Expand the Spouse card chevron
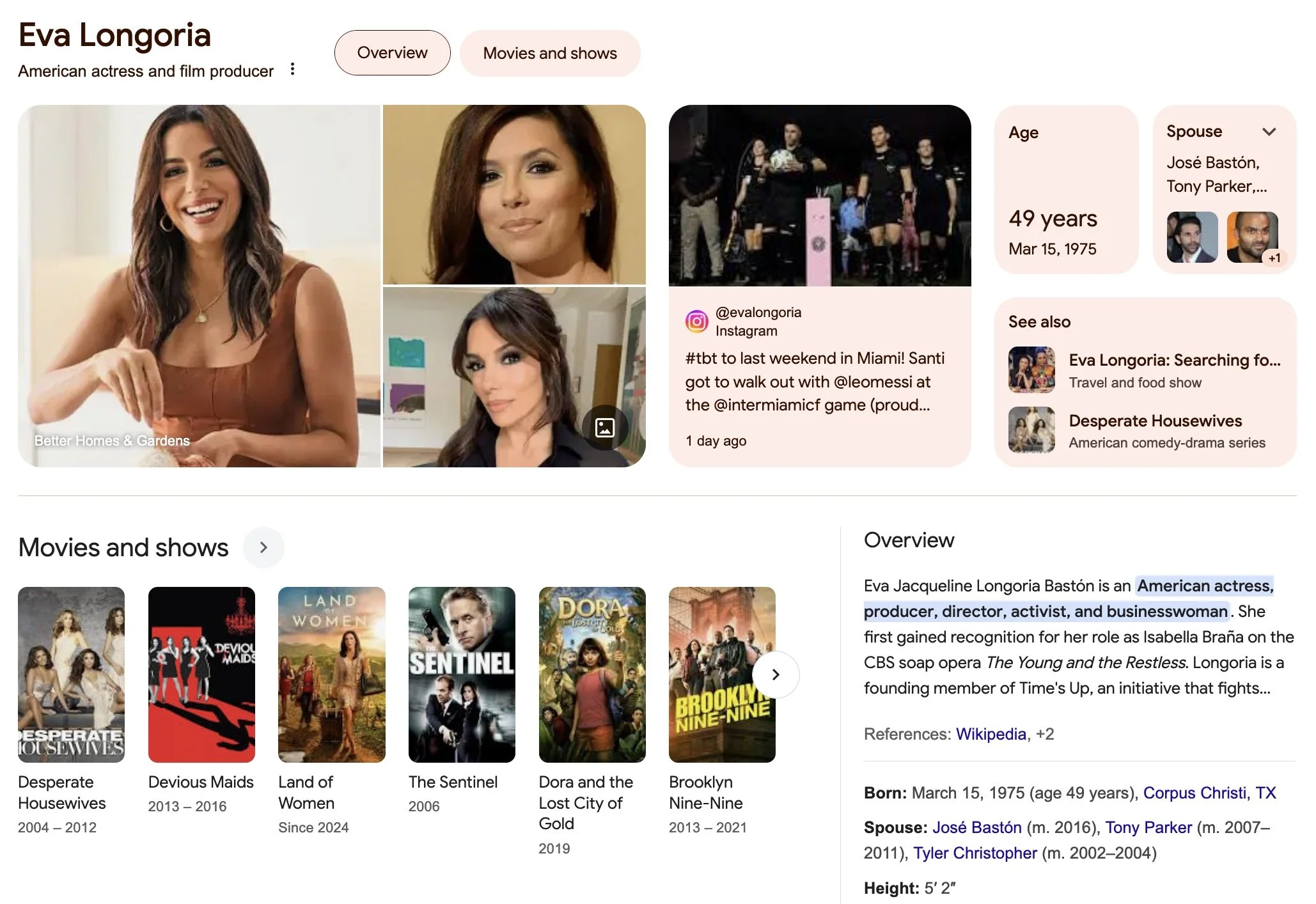The height and width of the screenshot is (904, 1316). pos(1269,132)
